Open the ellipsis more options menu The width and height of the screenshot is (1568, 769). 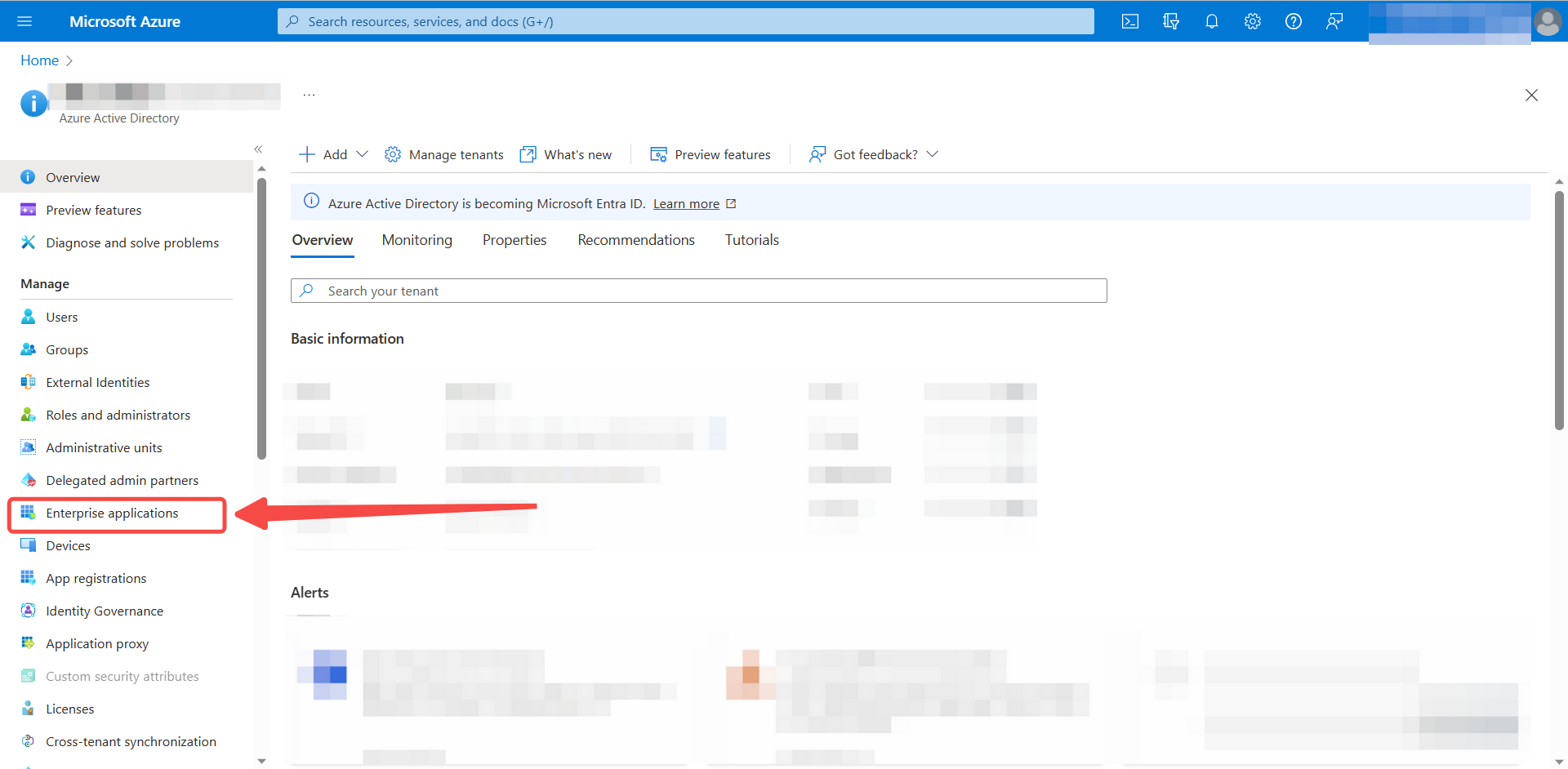[309, 95]
